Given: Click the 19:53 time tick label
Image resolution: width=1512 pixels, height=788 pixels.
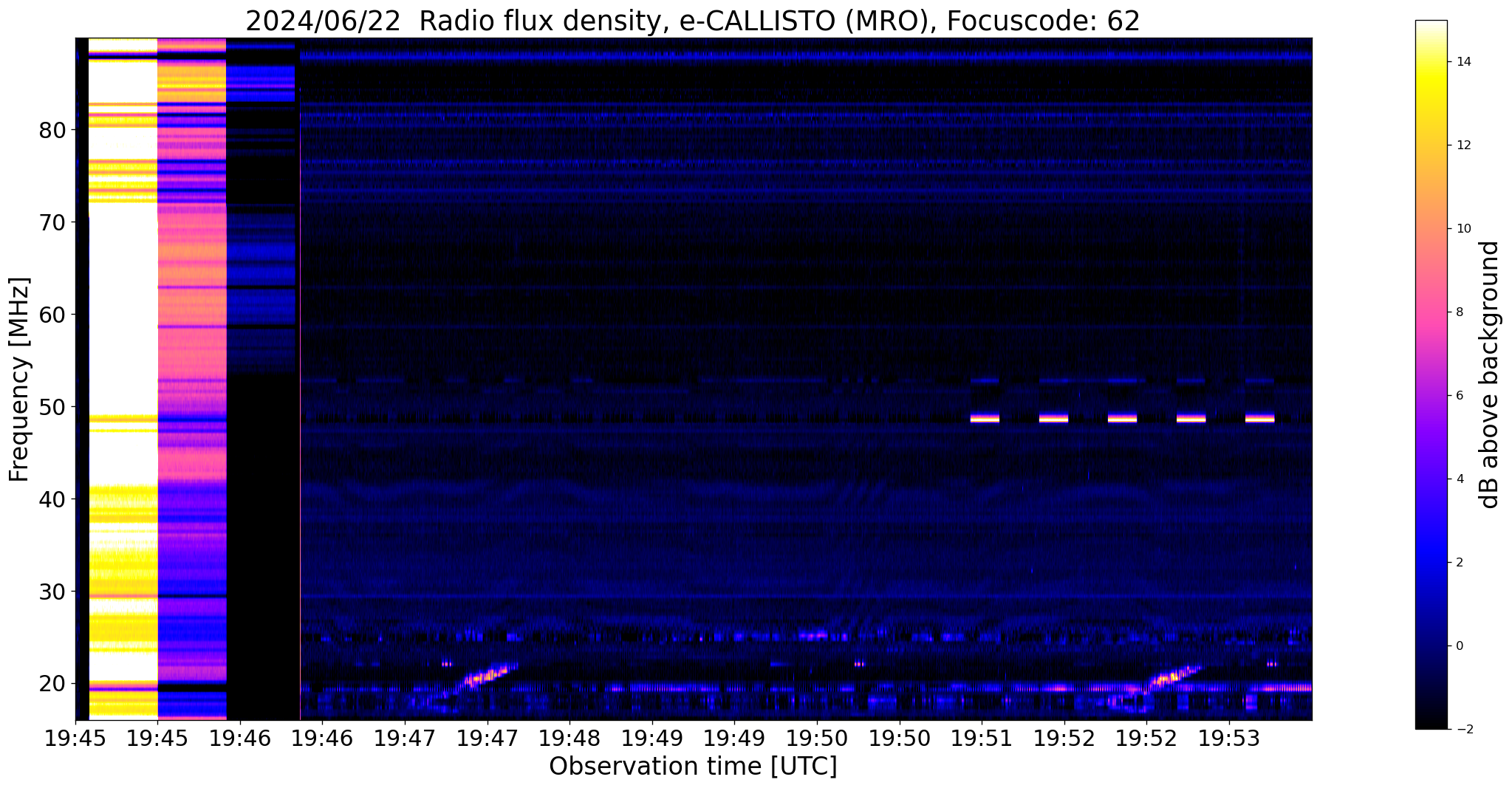Looking at the screenshot, I should [x=1228, y=739].
